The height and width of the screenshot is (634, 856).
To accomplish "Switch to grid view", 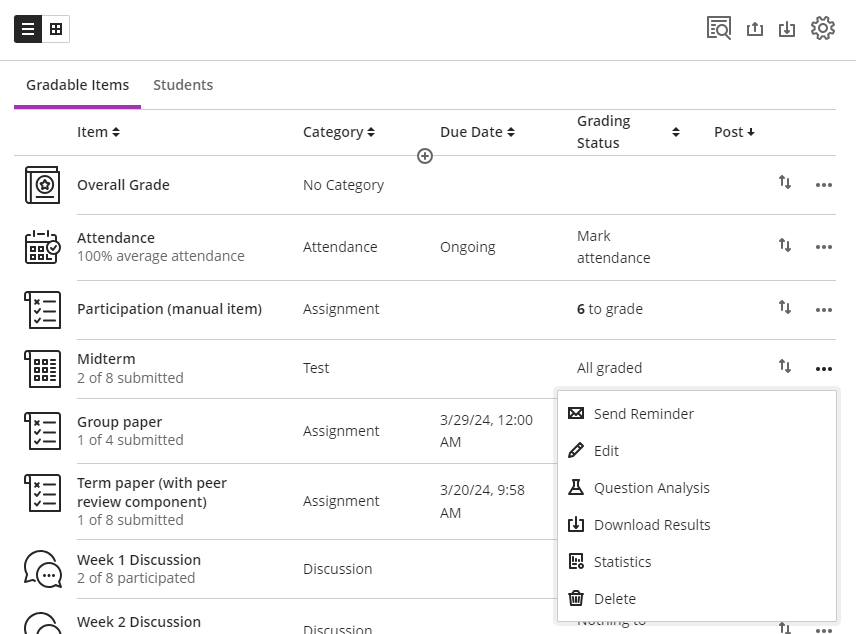I will (x=56, y=29).
